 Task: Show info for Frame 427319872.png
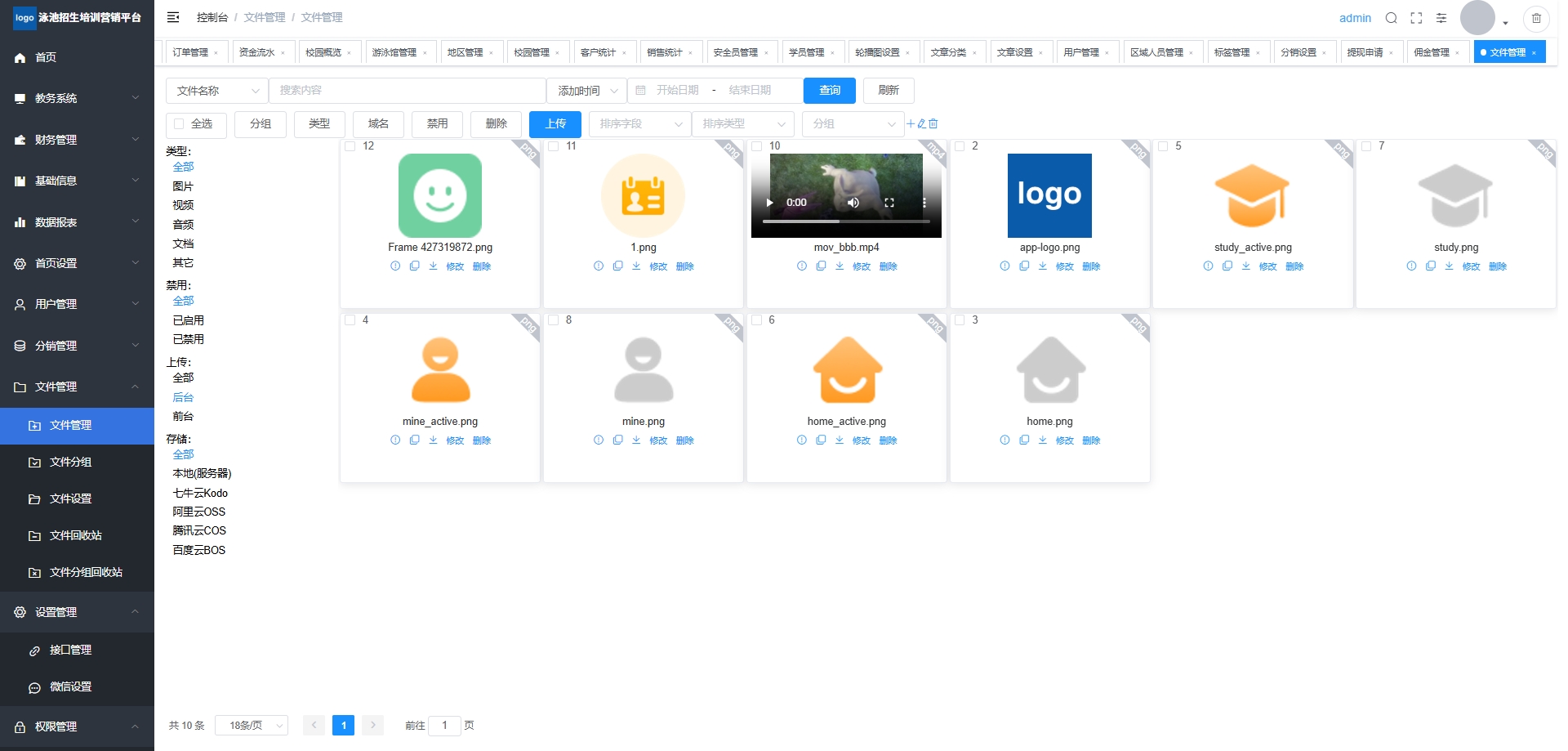pyautogui.click(x=395, y=266)
